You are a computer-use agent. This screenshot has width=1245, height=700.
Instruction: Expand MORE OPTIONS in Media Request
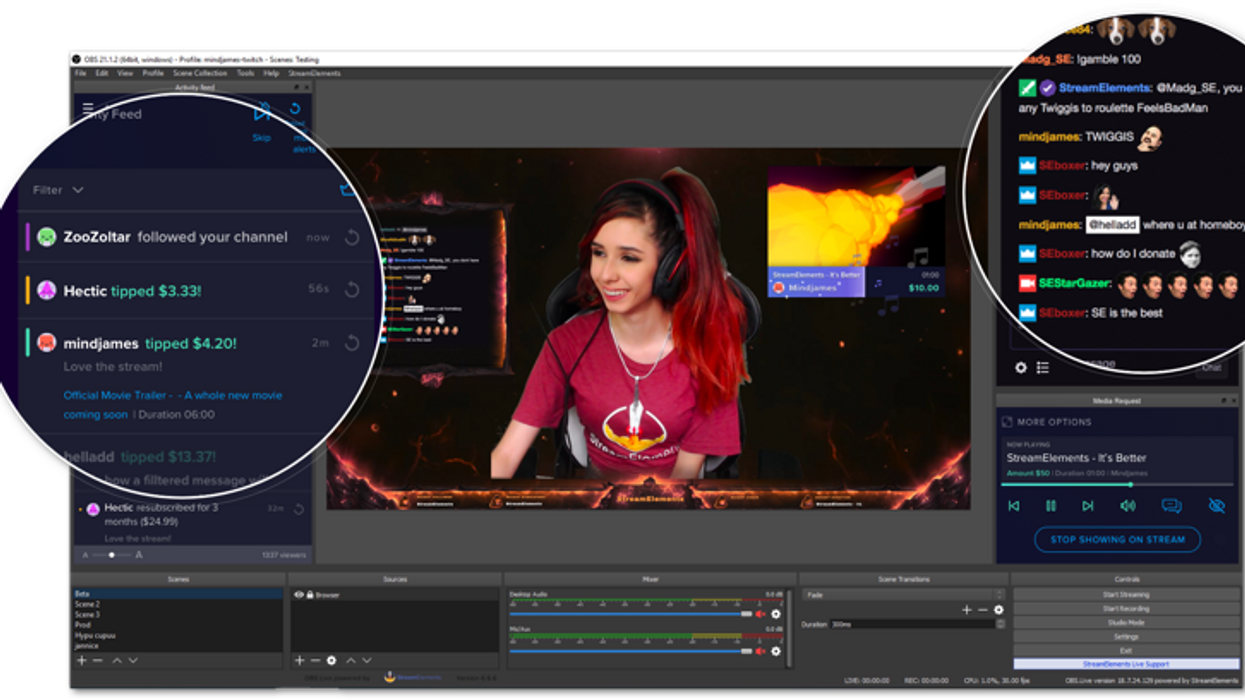coord(1047,422)
